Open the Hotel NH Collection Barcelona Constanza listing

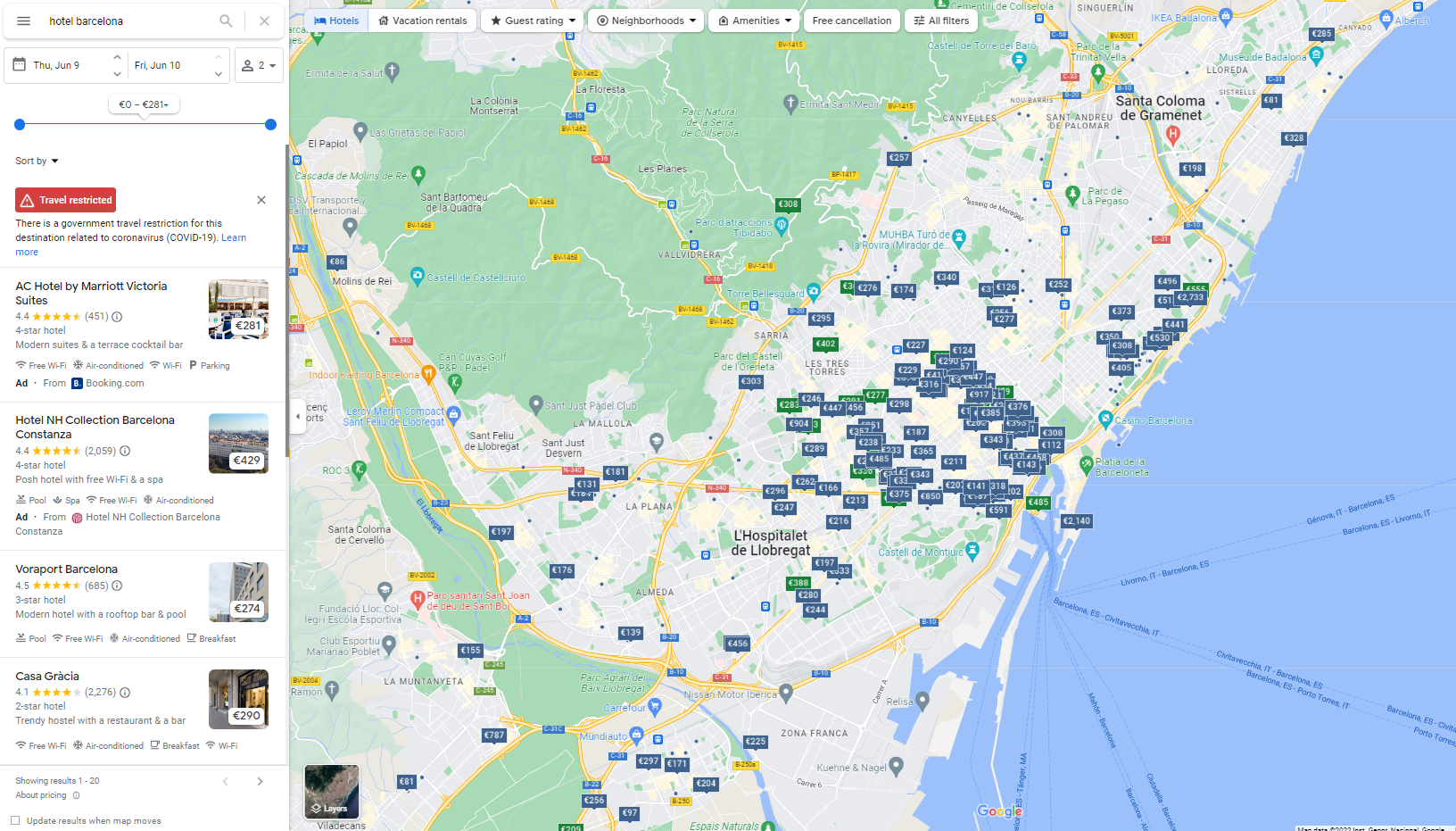(95, 427)
